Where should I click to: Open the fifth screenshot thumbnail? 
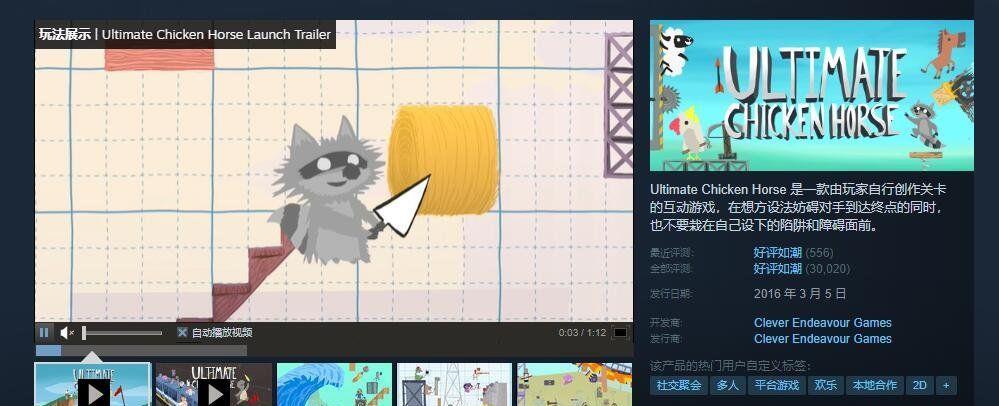tap(575, 384)
